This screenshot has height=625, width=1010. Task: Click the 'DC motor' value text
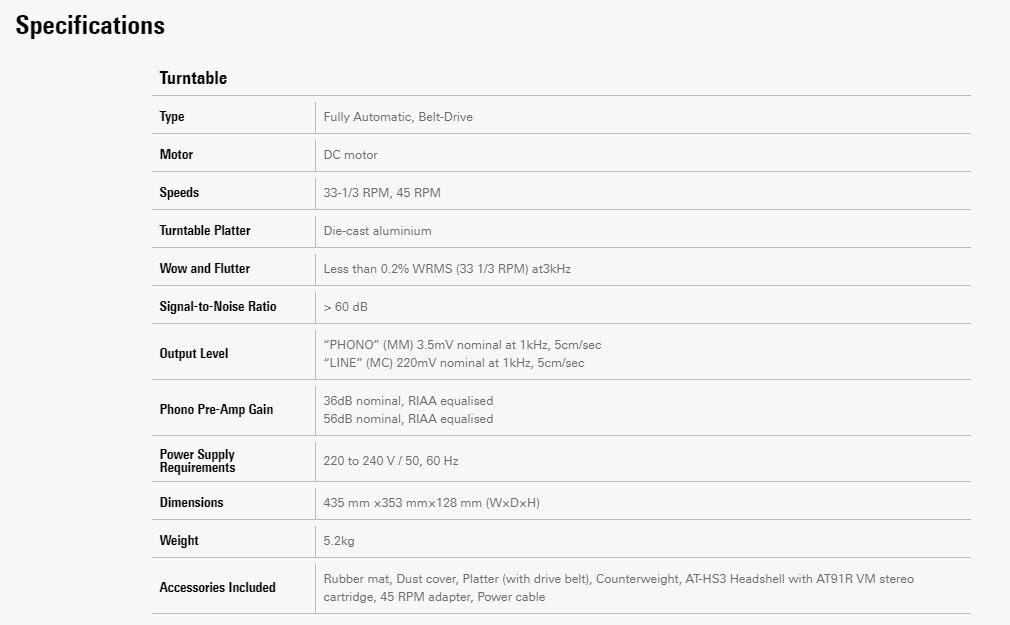(350, 155)
